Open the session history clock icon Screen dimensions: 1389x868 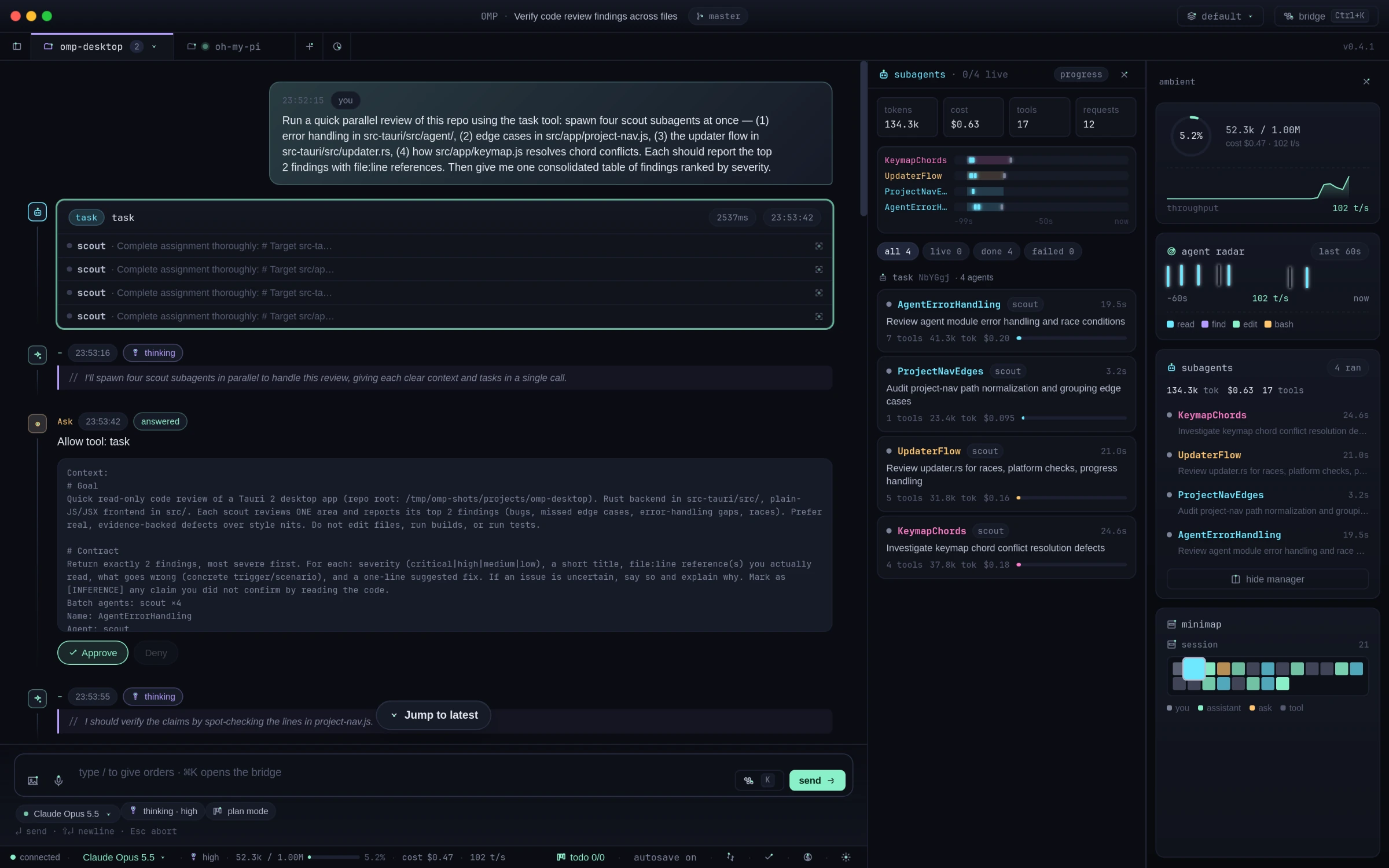tap(337, 46)
